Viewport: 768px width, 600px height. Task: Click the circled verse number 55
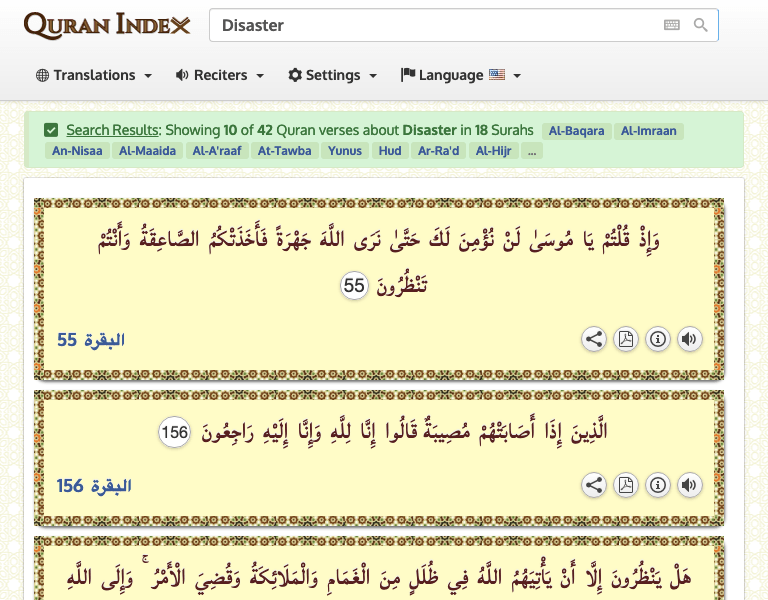pos(354,286)
